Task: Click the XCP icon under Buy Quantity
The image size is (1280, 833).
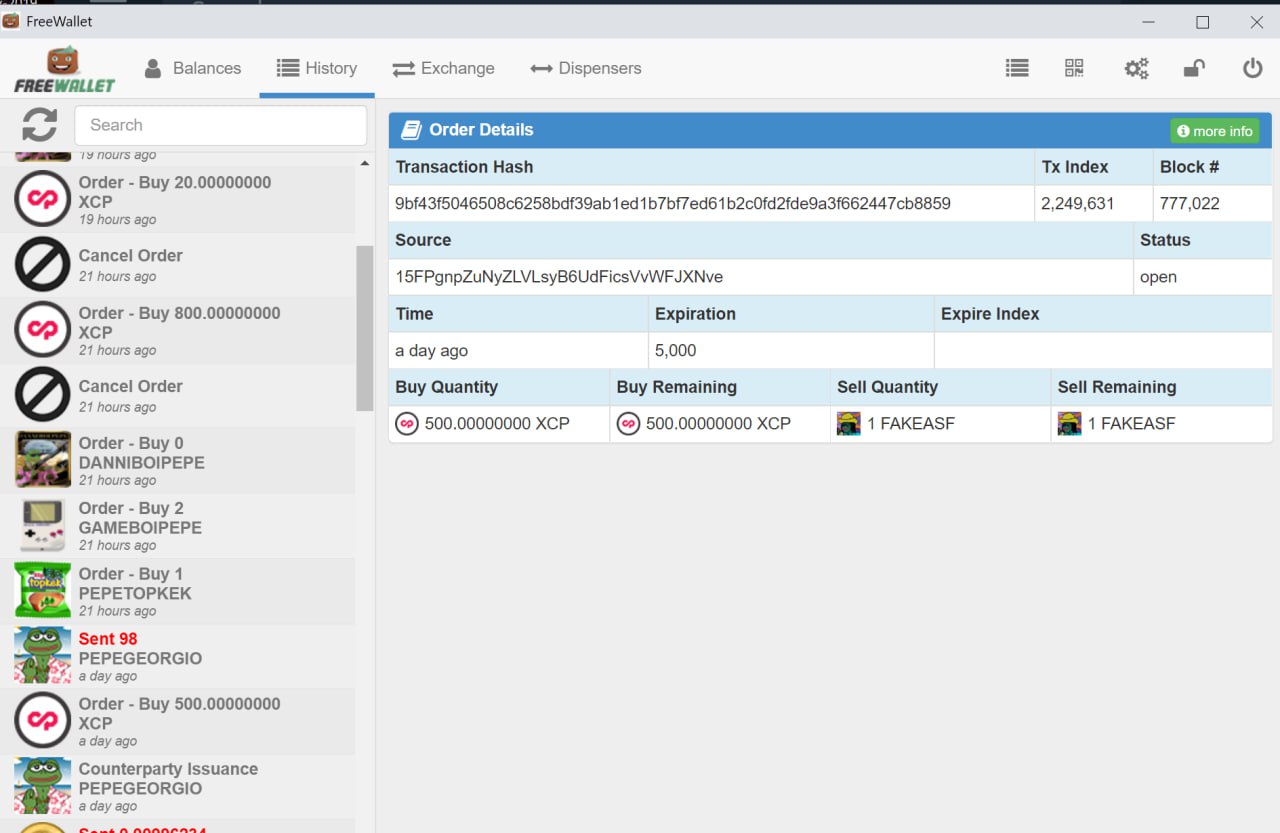Action: click(x=407, y=424)
